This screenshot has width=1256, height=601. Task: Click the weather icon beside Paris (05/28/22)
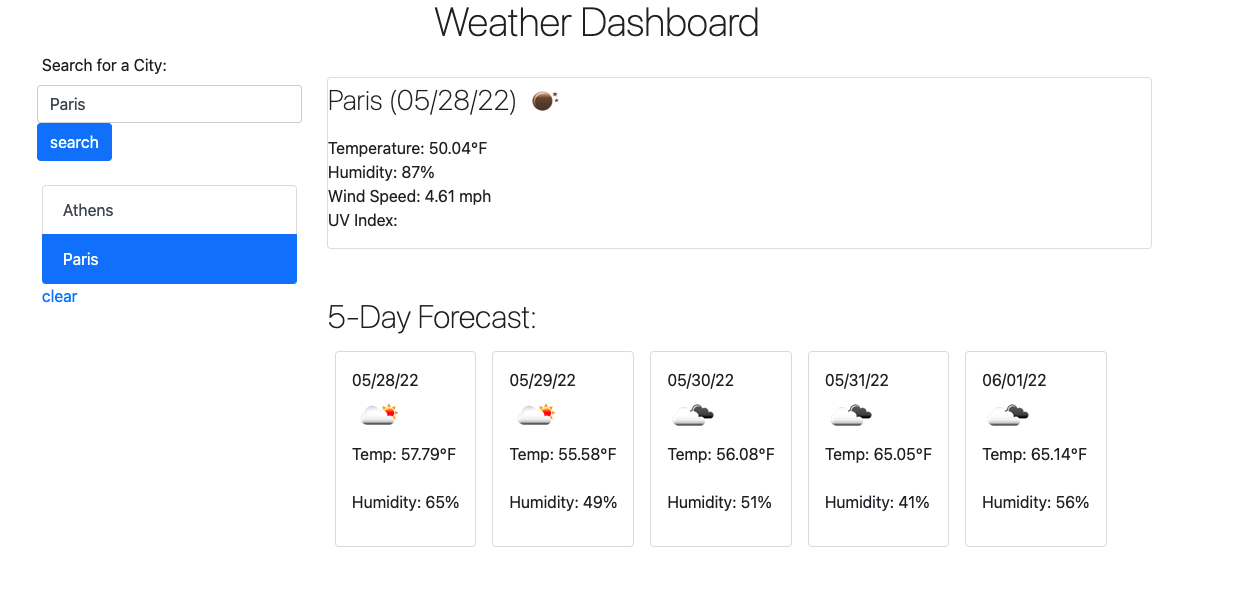[543, 99]
